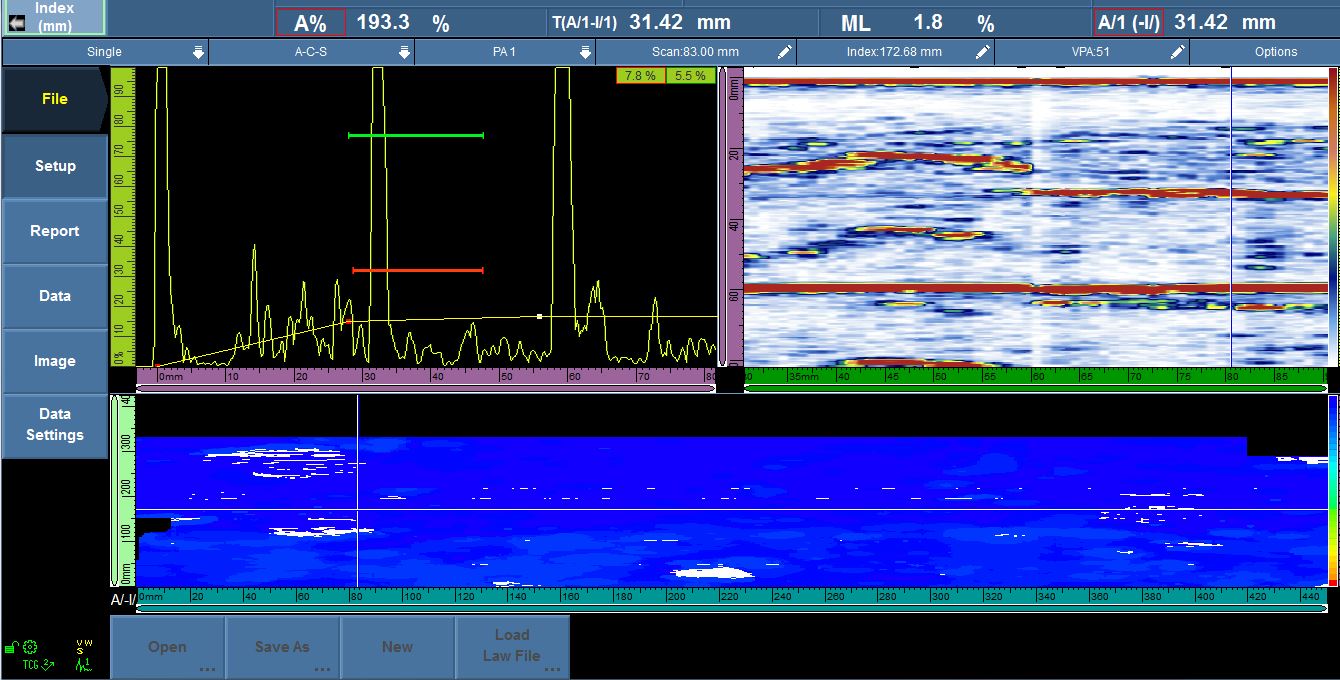Open the A-C-S layout dropdown

tap(404, 52)
